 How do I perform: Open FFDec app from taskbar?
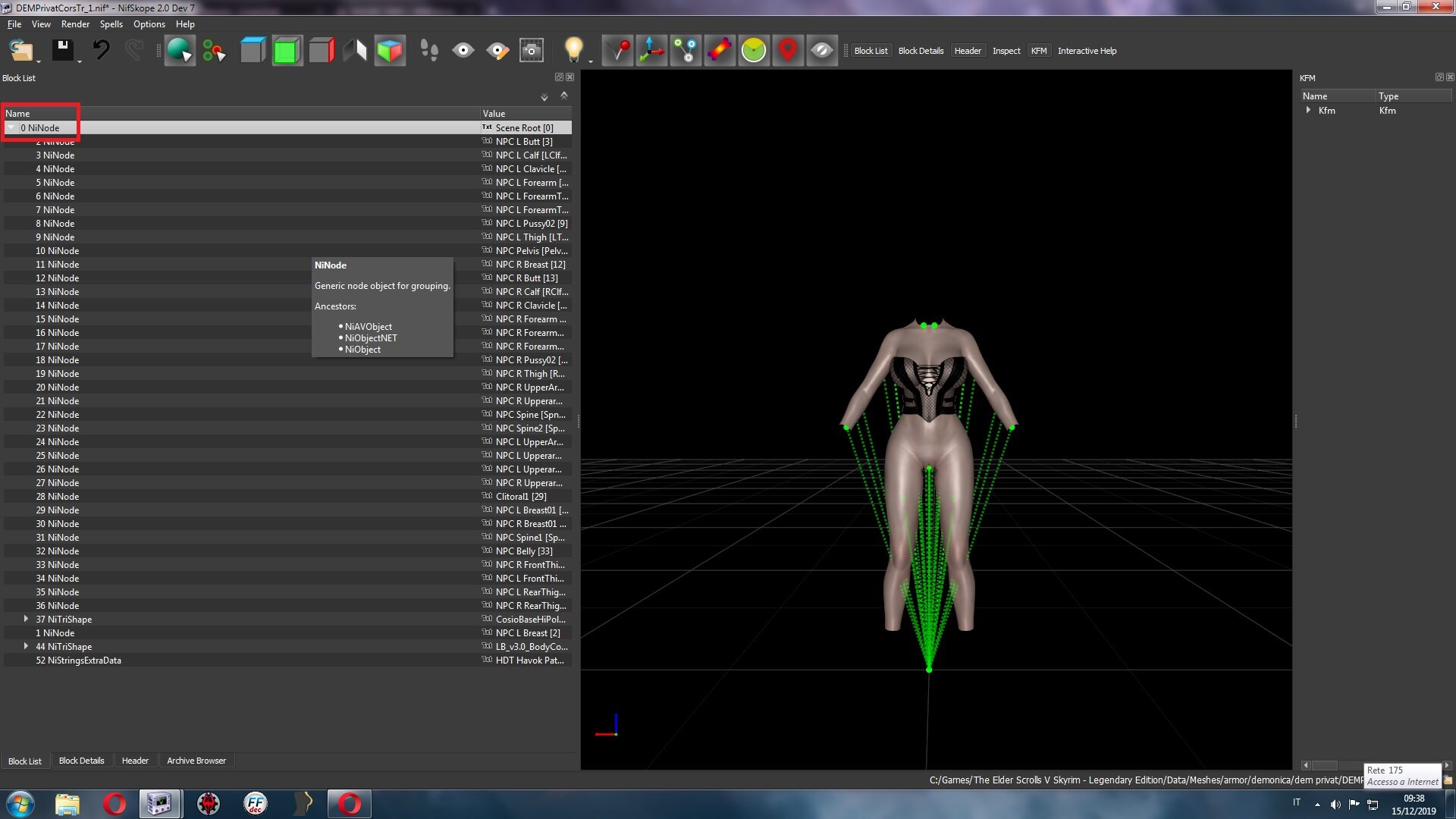point(256,804)
